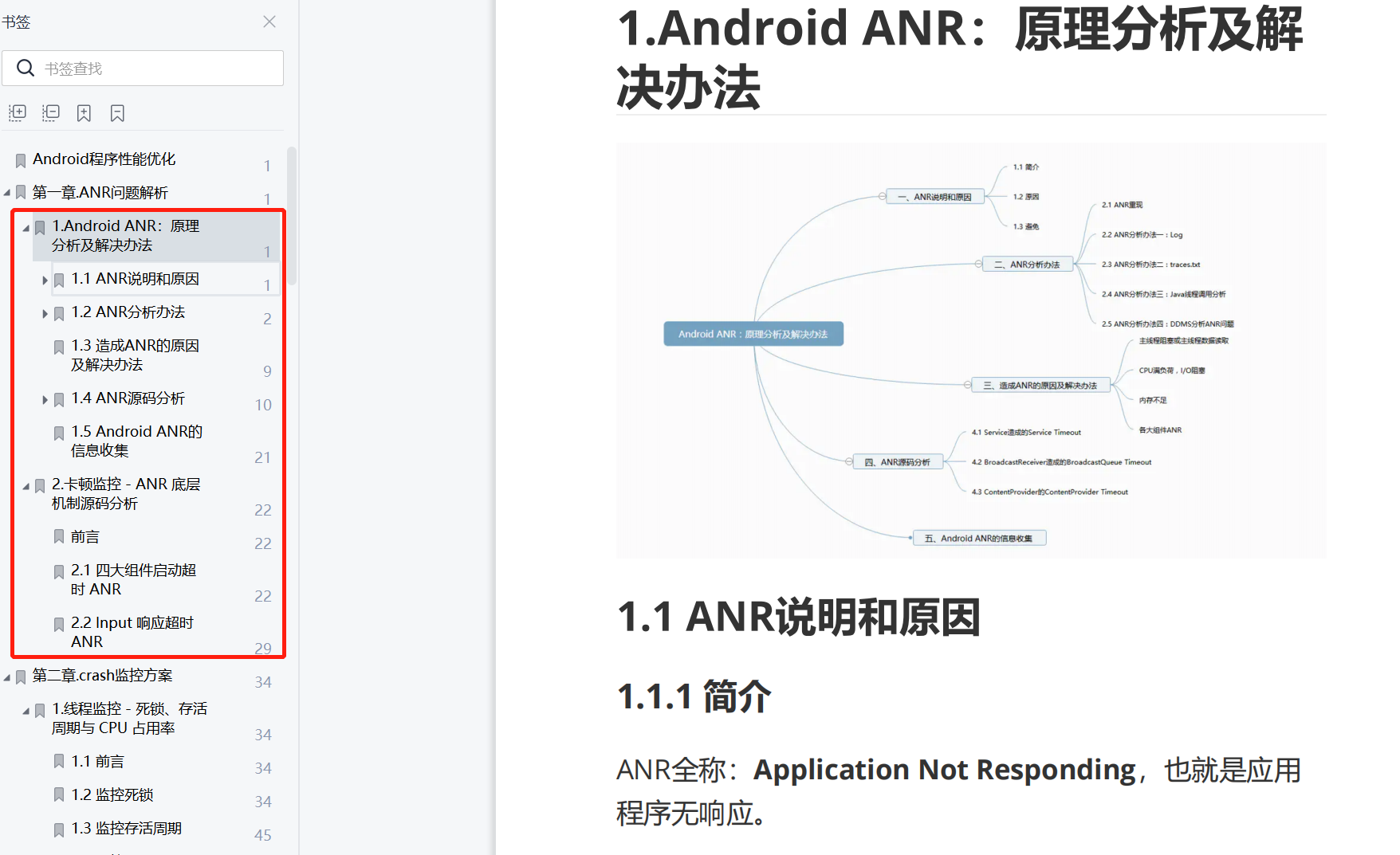Click bookmark icon beside 1.3 监控存活周期

click(59, 830)
